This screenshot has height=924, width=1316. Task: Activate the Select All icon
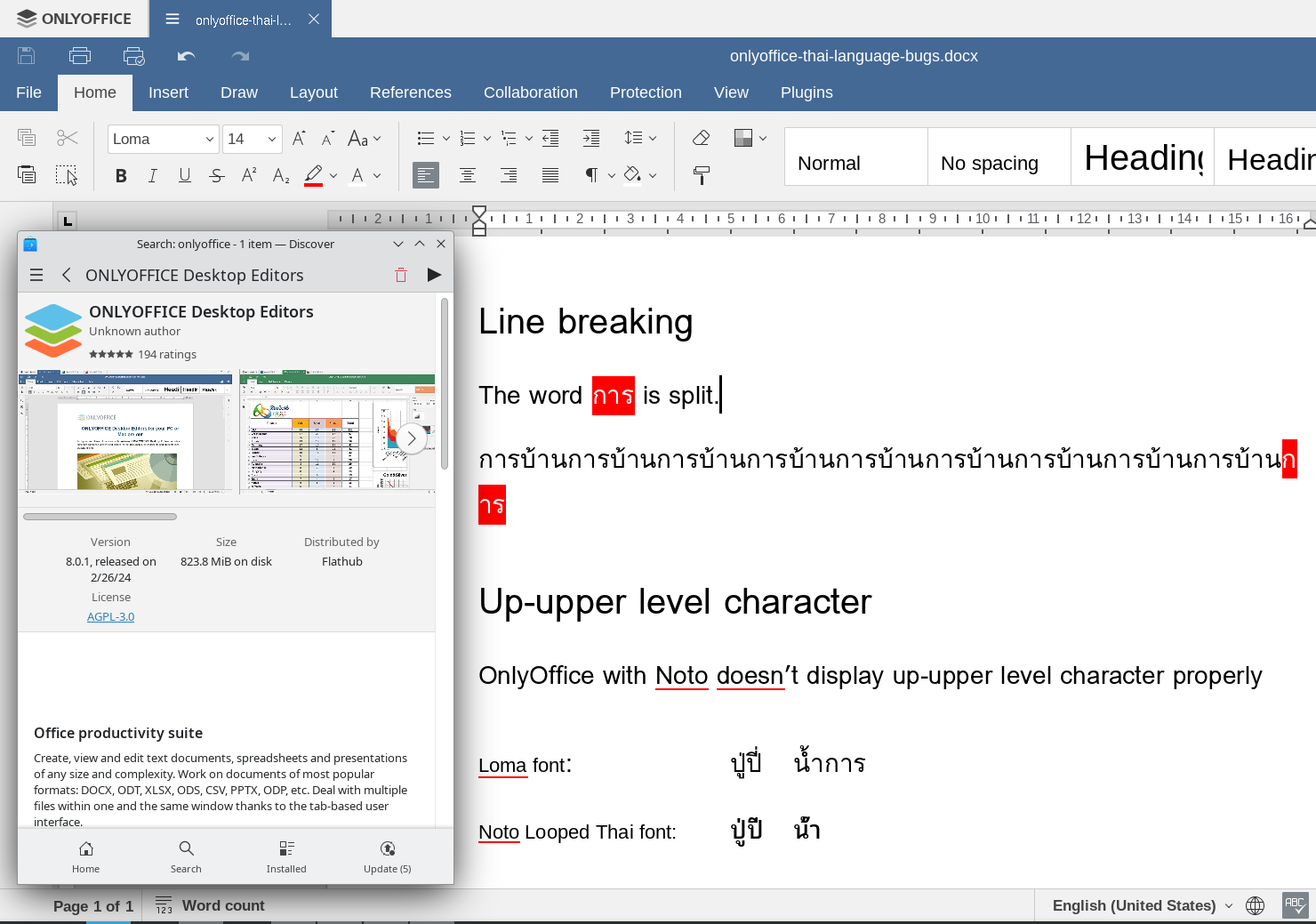[x=67, y=175]
